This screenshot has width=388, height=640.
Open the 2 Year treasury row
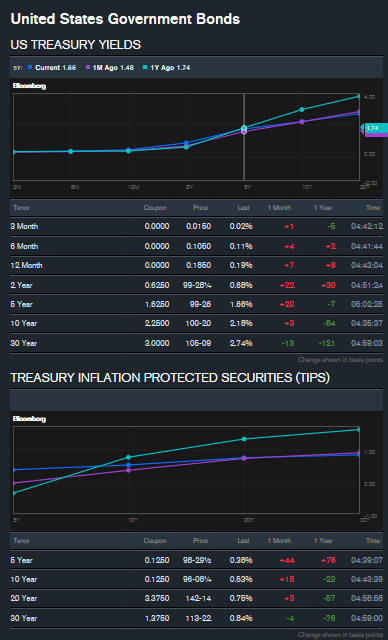coord(197,285)
